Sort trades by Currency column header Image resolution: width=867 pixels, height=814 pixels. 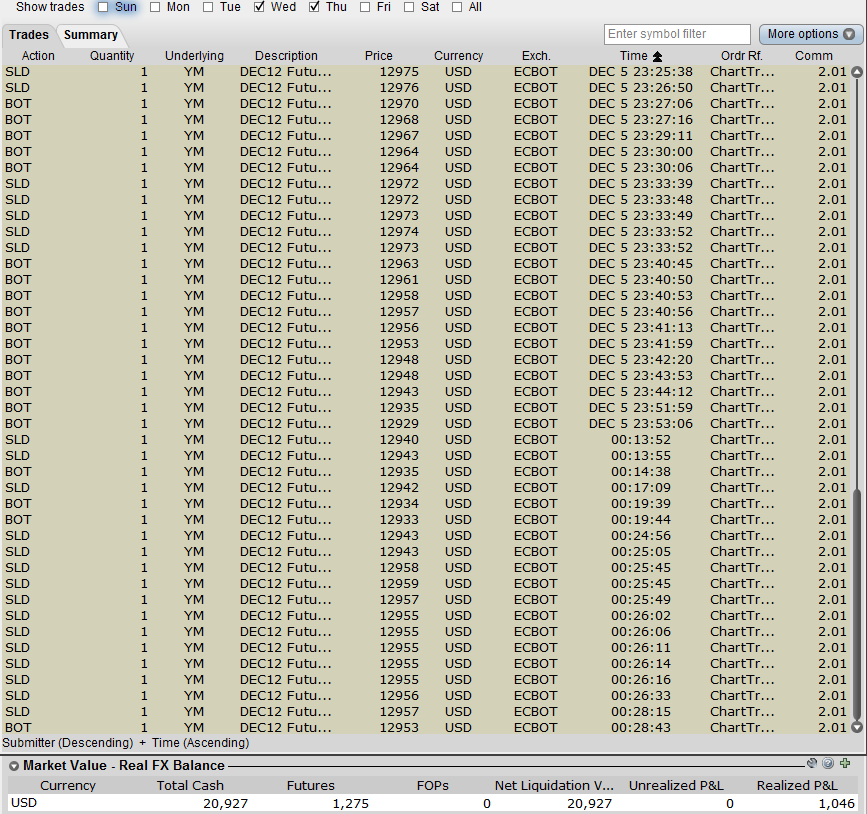[x=458, y=56]
